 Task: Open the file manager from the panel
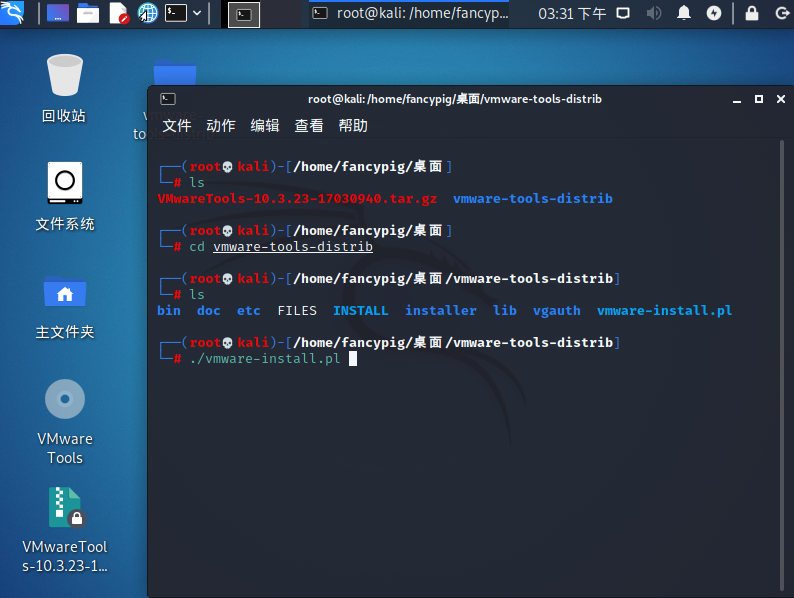(x=88, y=13)
